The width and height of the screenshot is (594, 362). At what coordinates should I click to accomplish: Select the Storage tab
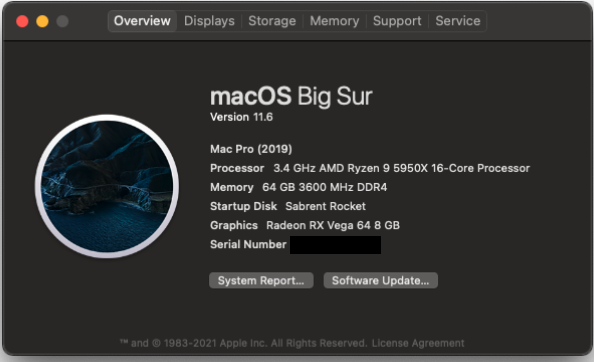[272, 21]
